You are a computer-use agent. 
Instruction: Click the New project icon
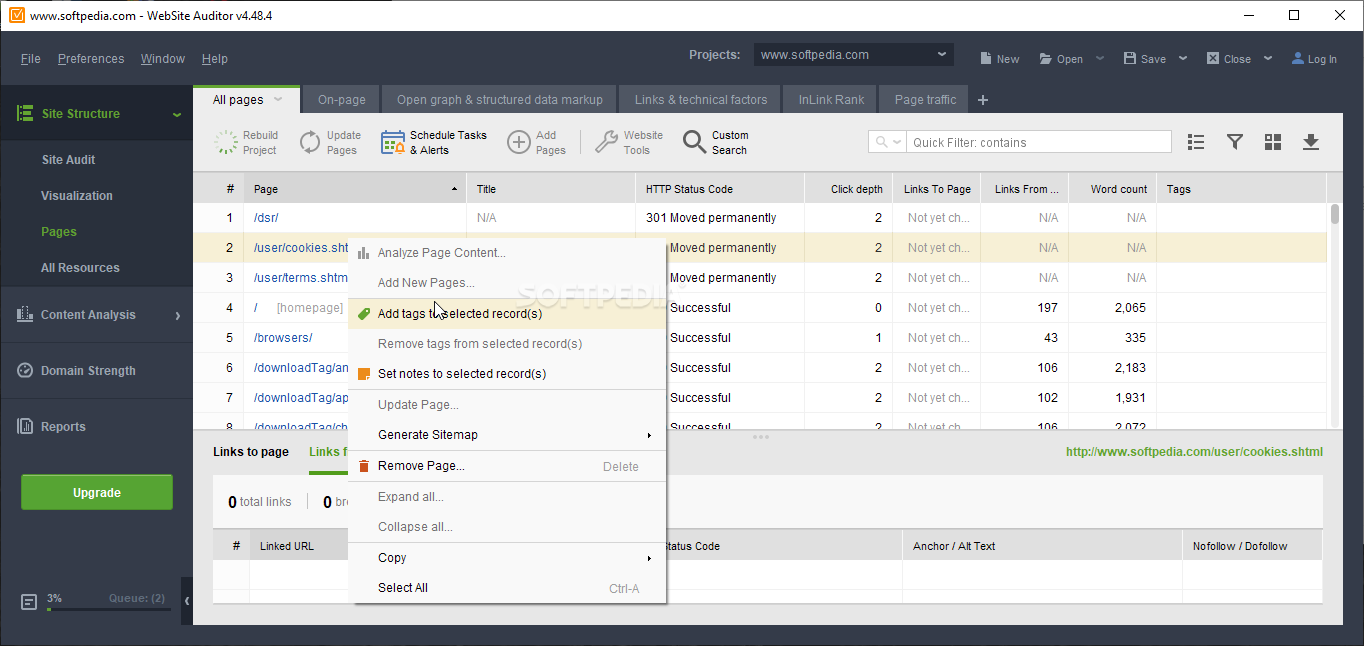pyautogui.click(x=985, y=58)
